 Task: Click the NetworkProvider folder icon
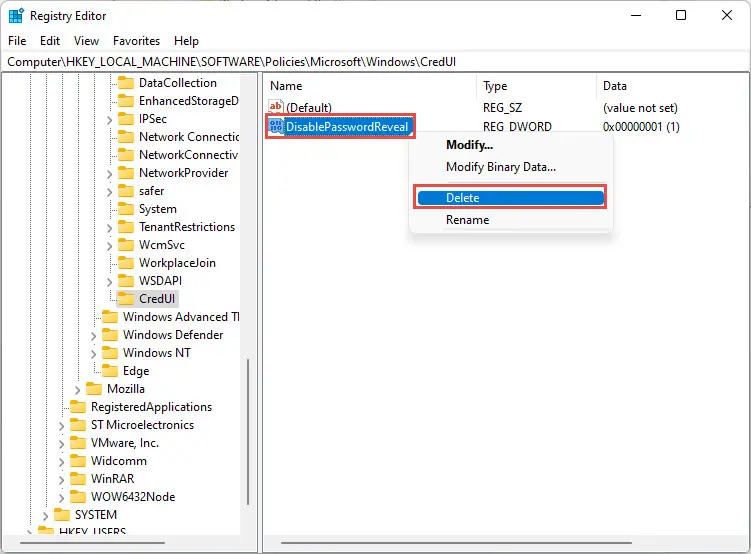[x=125, y=173]
